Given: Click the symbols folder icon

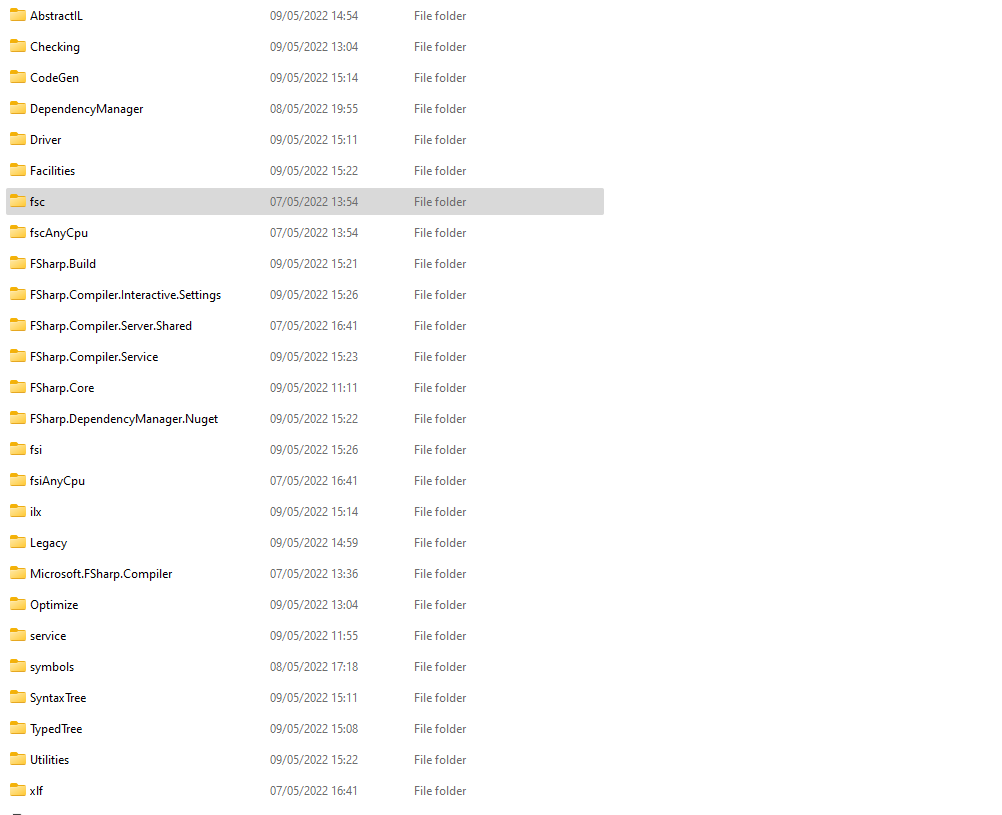Looking at the screenshot, I should click(x=18, y=666).
